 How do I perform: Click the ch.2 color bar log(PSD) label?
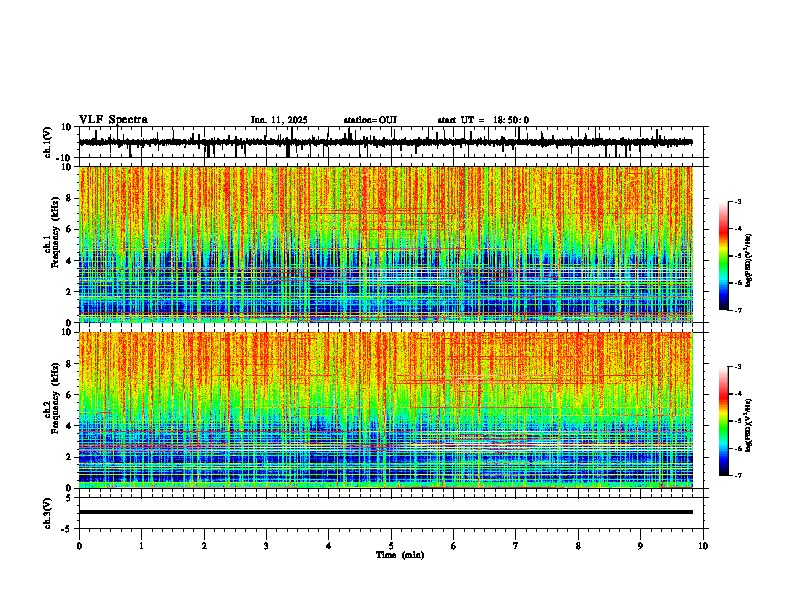coord(749,425)
